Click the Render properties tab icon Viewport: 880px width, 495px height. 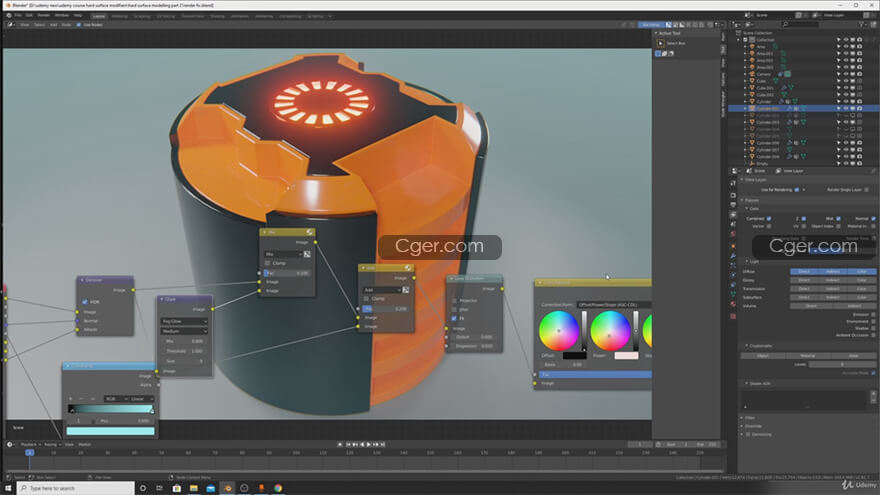[733, 195]
